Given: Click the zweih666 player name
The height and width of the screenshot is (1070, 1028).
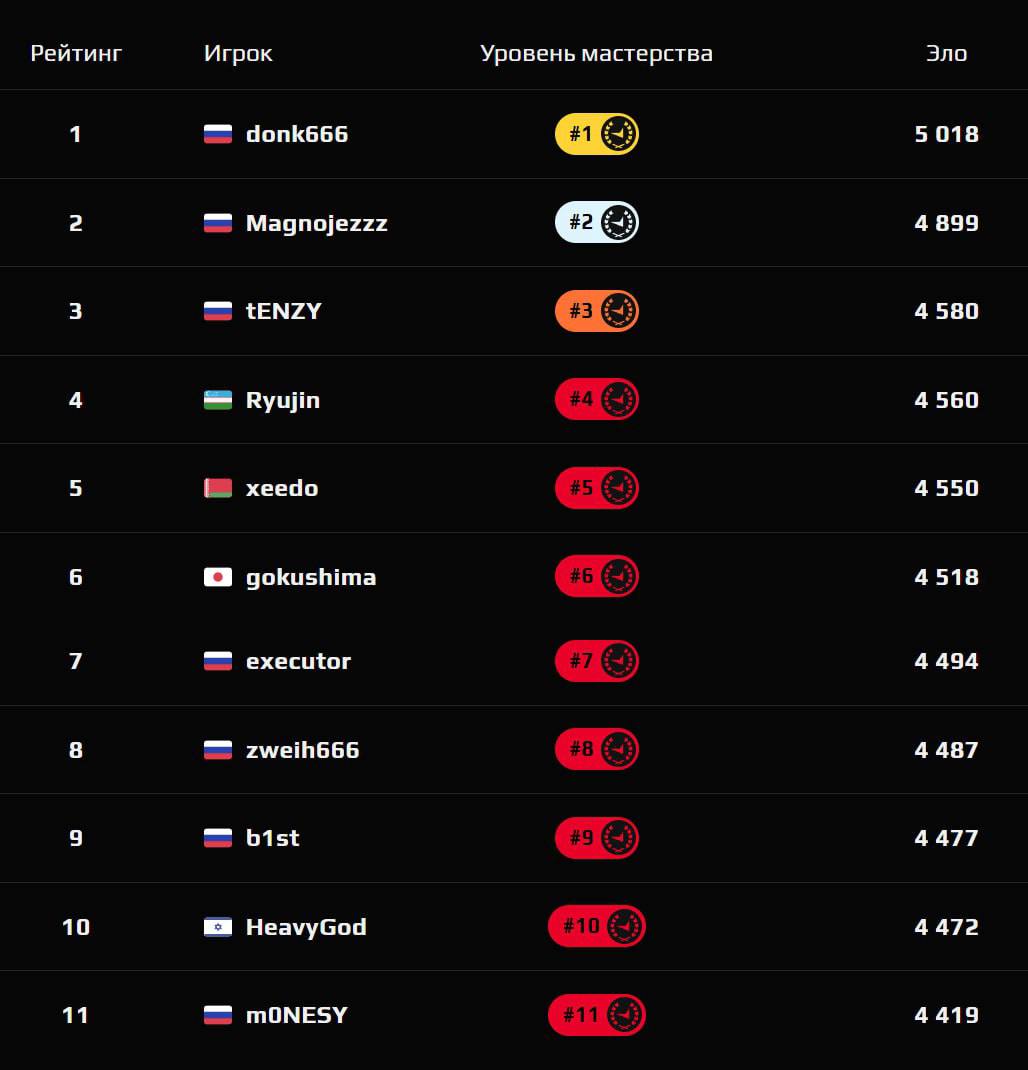Looking at the screenshot, I should tap(302, 750).
